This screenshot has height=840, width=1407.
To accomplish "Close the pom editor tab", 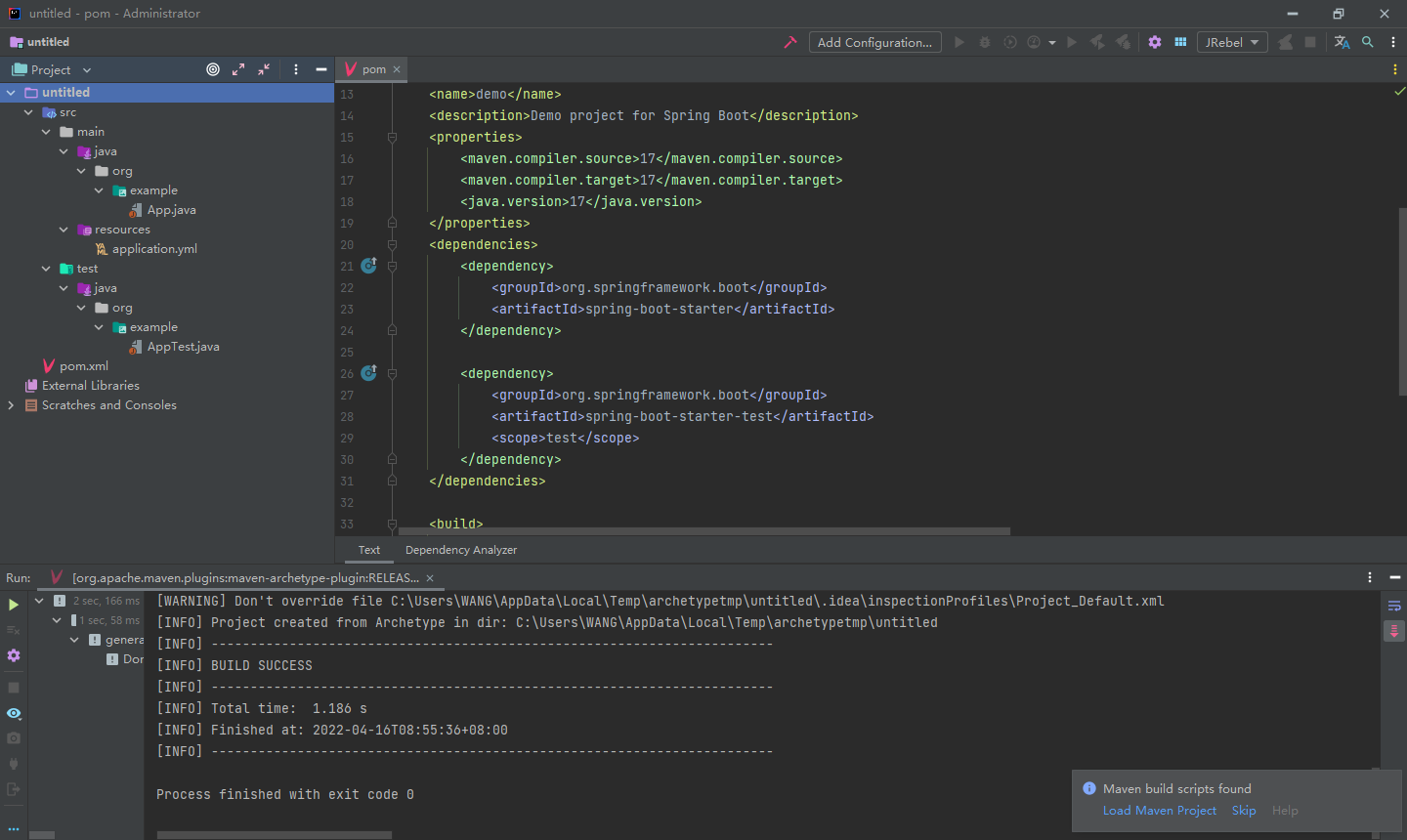I will click(x=397, y=69).
